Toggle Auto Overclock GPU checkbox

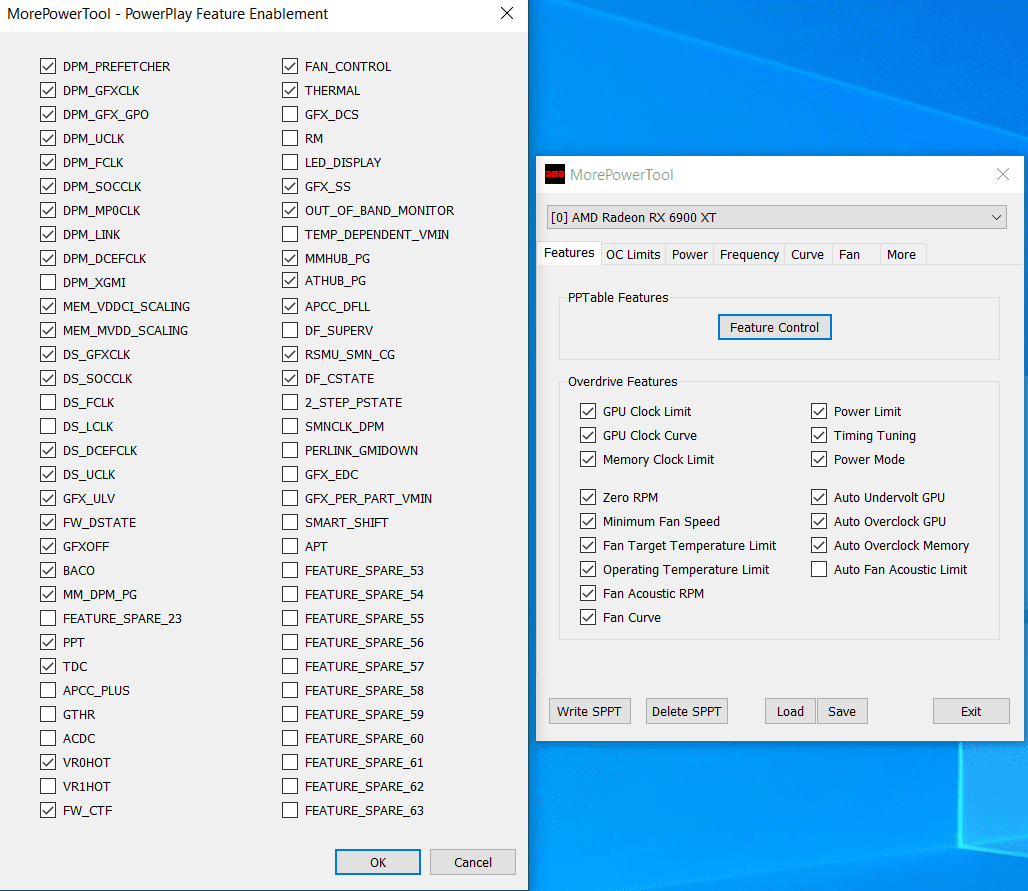coord(819,521)
